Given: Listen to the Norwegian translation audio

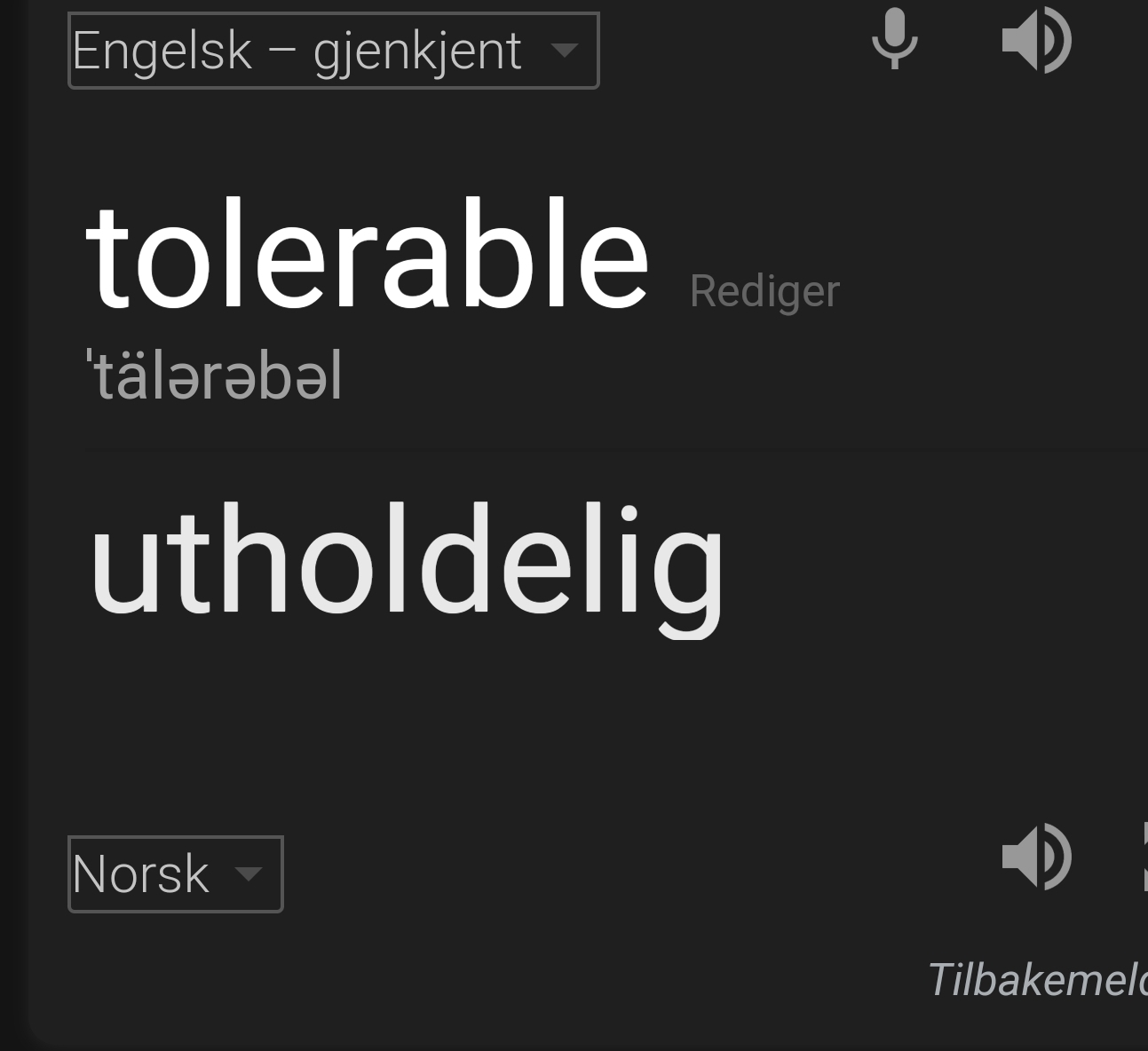Looking at the screenshot, I should (x=1036, y=857).
